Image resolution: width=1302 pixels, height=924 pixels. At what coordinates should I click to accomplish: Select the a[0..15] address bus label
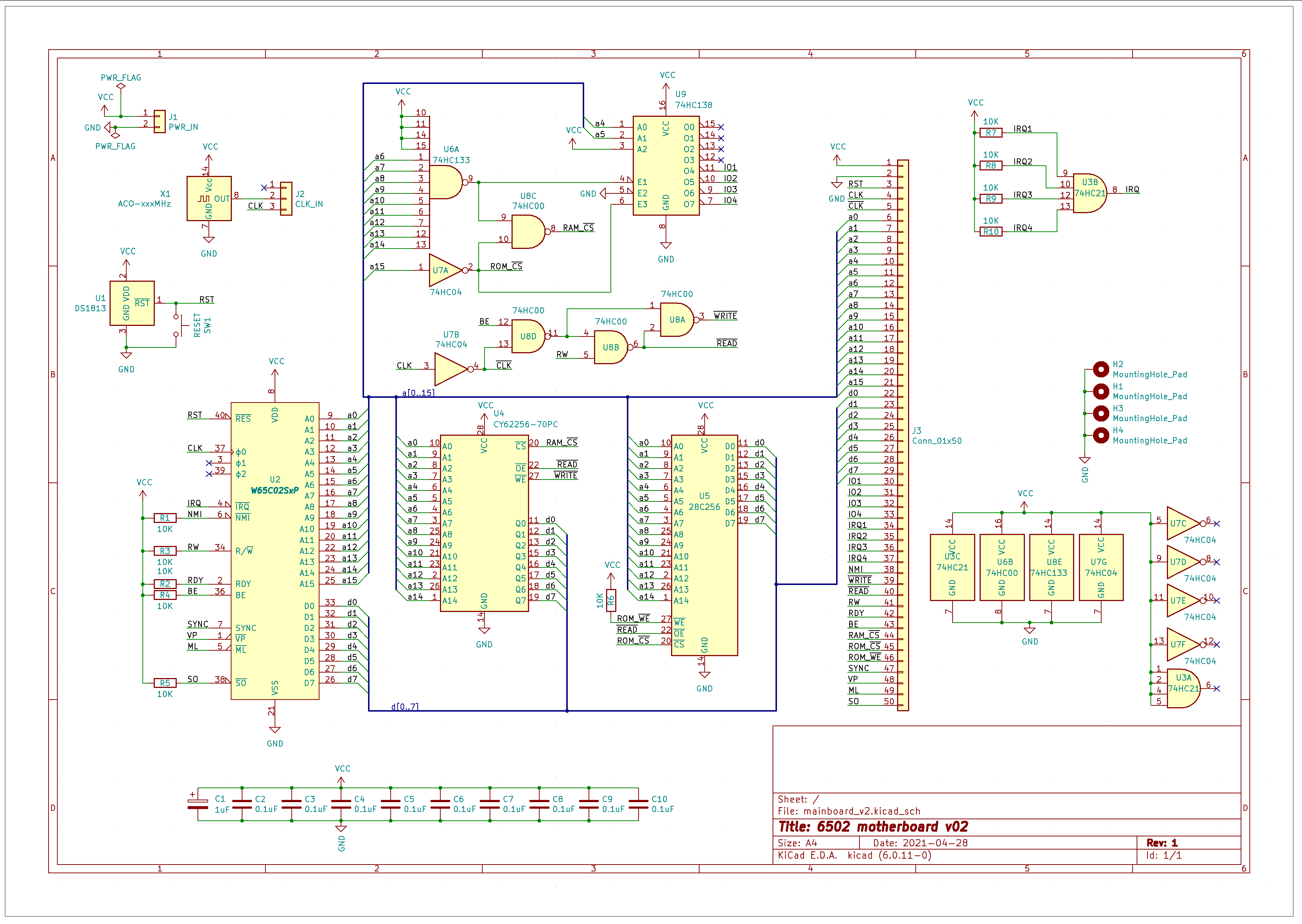click(x=418, y=393)
